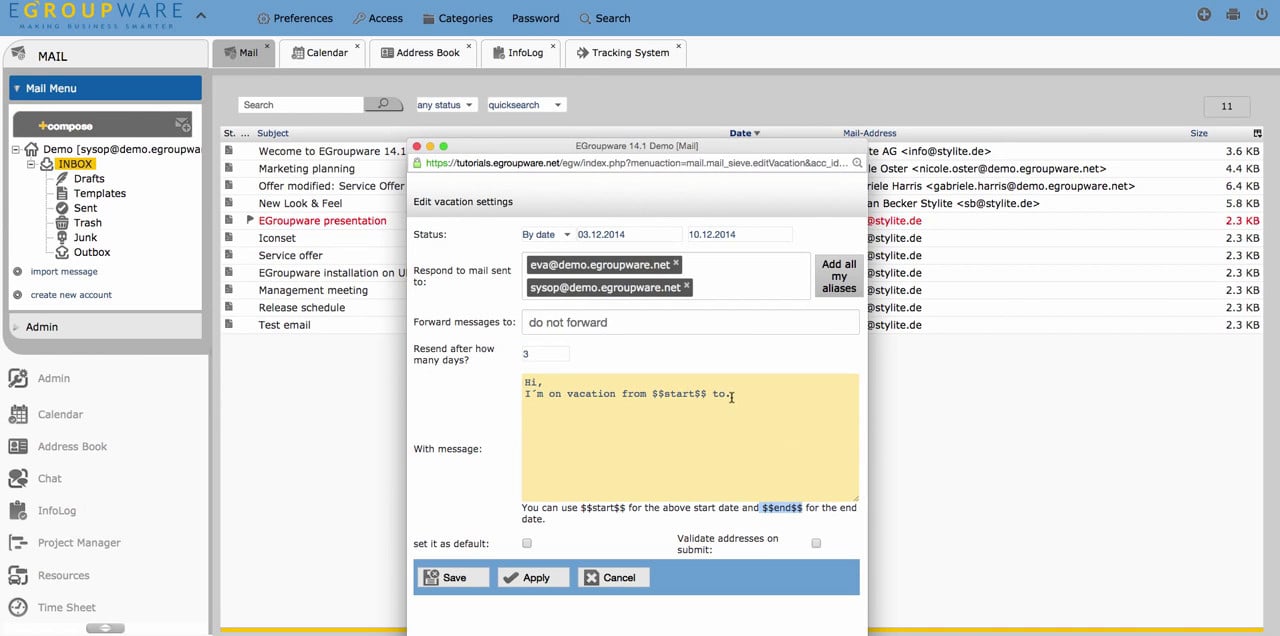Screen dimensions: 1280x636
Task: Click the print icon in the top bar
Action: point(1233,15)
